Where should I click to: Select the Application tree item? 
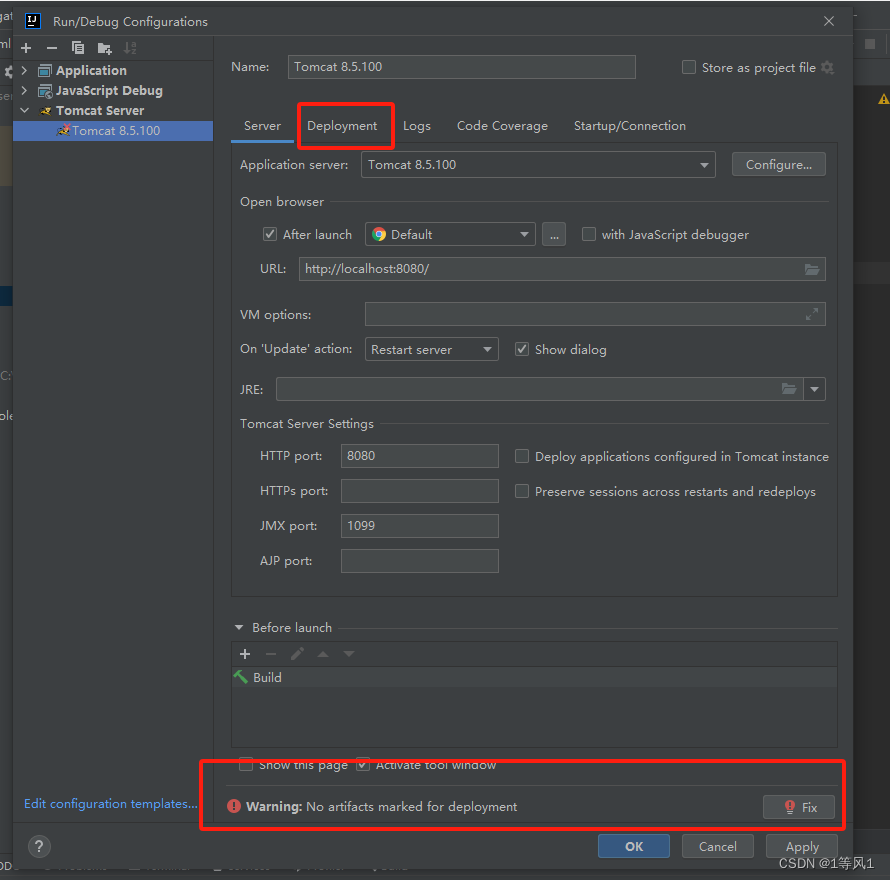[91, 70]
